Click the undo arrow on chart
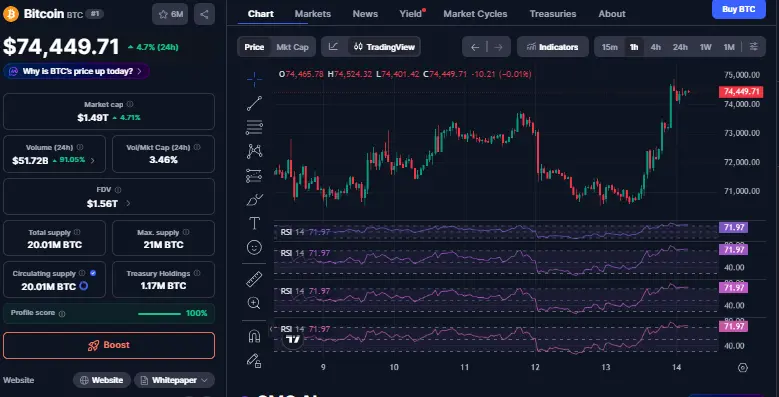The width and height of the screenshot is (779, 397). click(x=475, y=47)
